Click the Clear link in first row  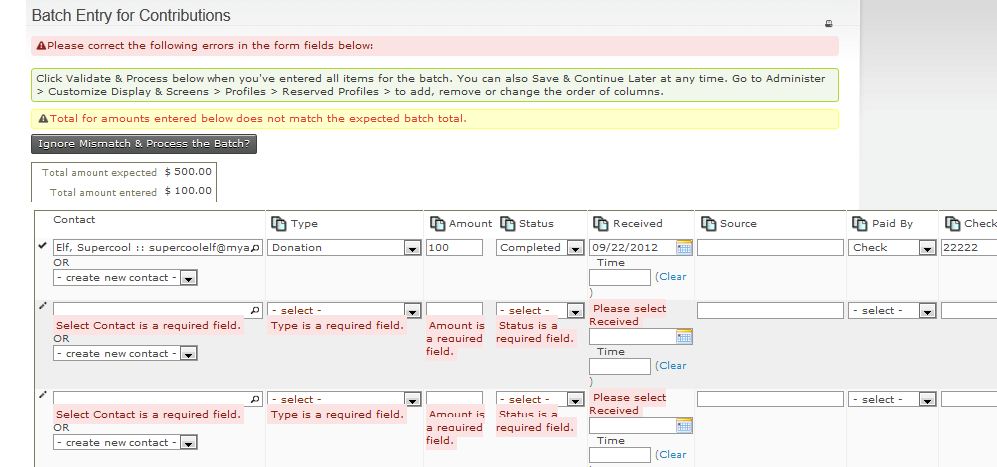coord(672,277)
